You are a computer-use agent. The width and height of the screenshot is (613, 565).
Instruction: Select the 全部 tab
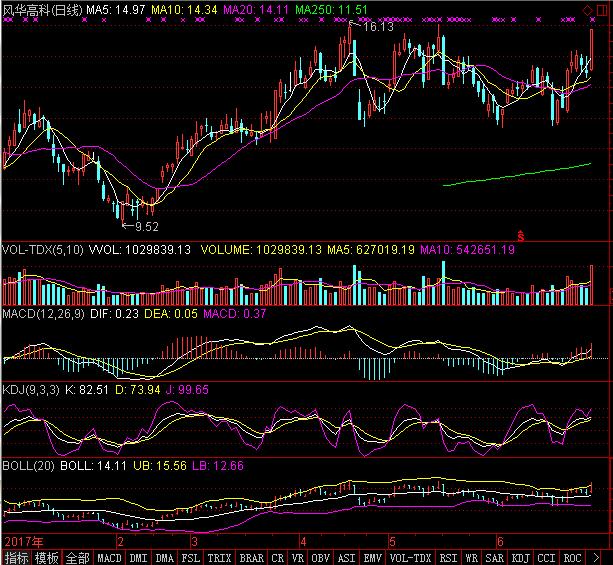point(77,558)
